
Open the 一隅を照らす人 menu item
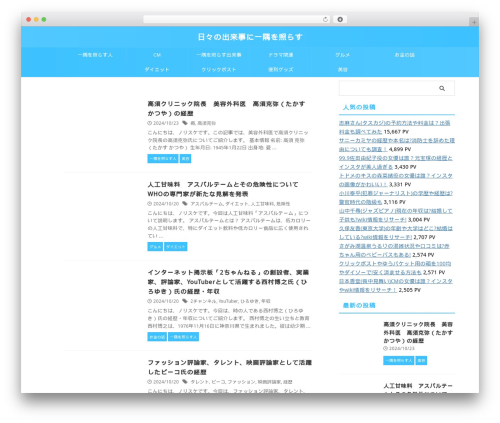[95, 55]
